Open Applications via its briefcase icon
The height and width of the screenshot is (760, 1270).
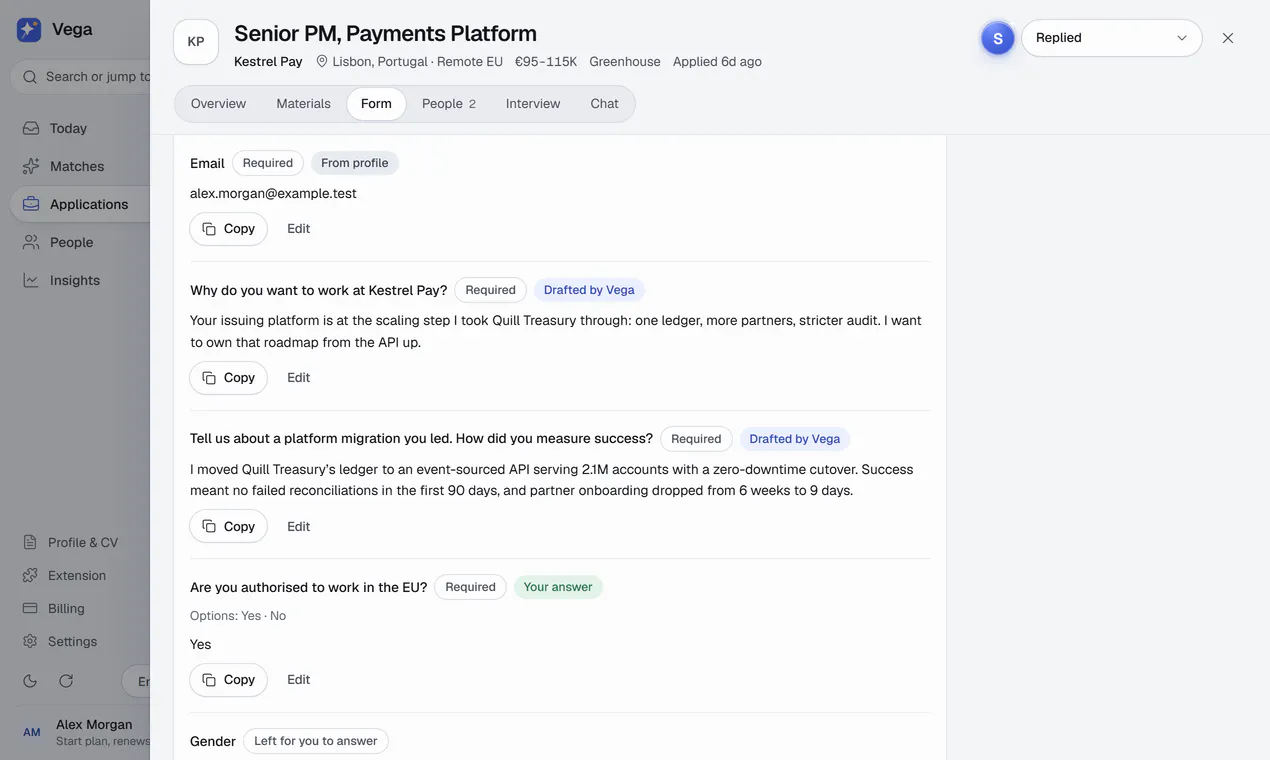31,204
